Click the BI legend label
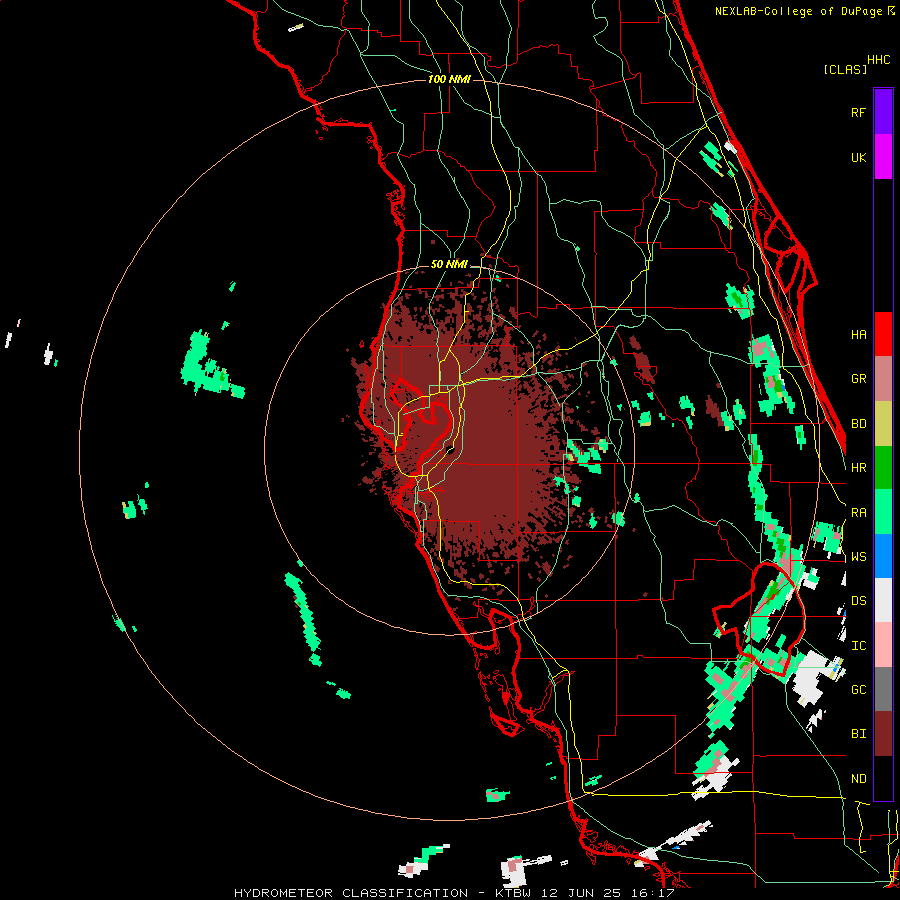 coord(858,734)
